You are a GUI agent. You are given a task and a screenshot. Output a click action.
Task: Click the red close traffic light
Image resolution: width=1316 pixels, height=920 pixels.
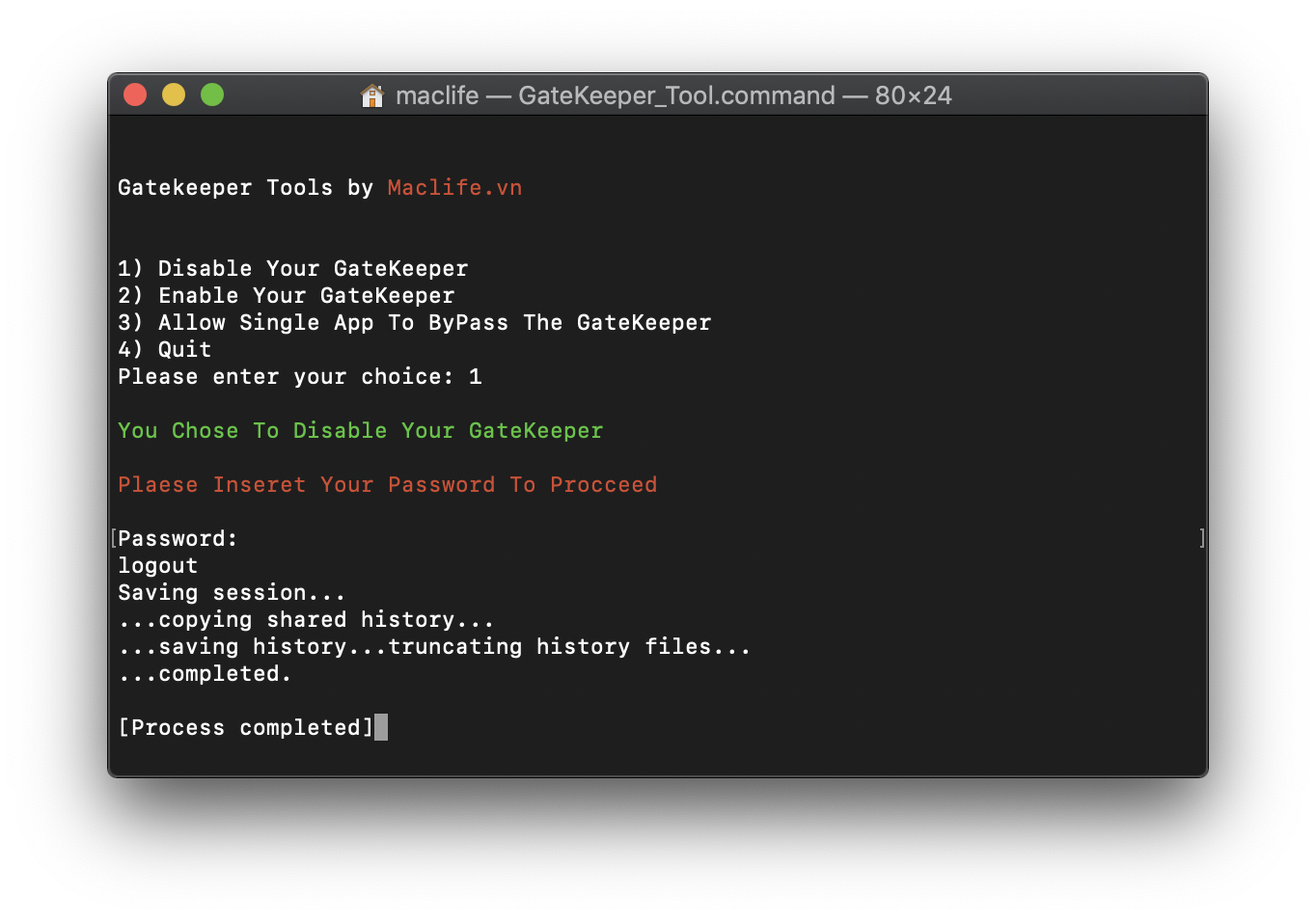(x=135, y=95)
